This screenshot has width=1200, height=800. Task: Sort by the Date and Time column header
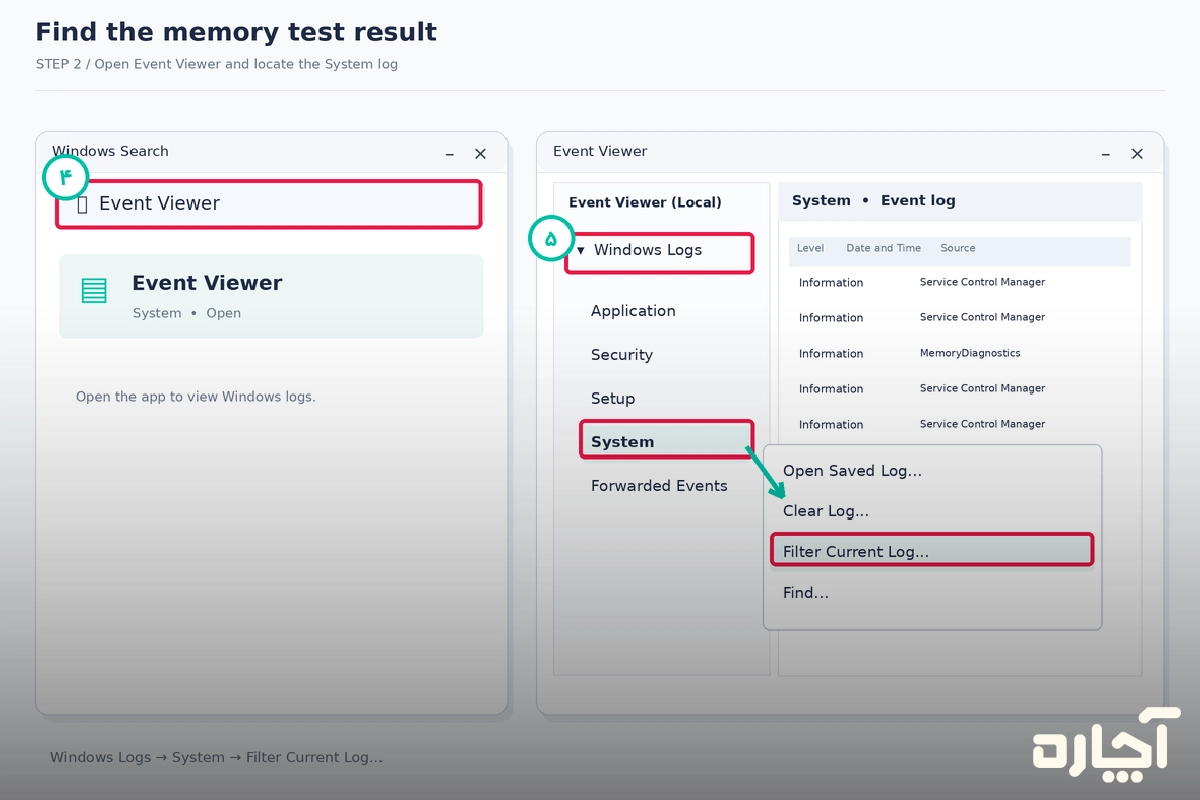coord(883,248)
